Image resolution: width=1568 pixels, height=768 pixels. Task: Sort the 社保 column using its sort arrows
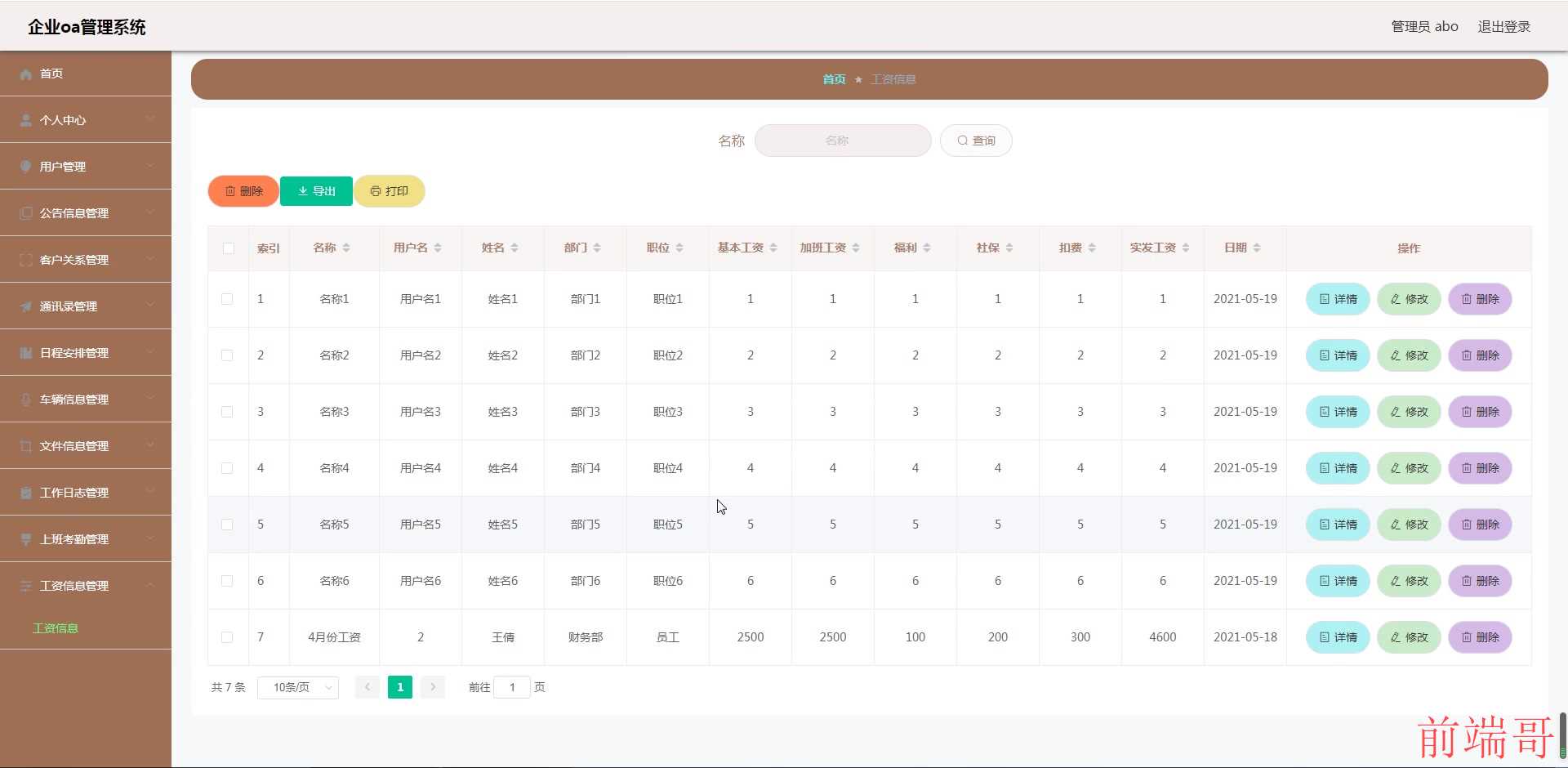pyautogui.click(x=1009, y=248)
